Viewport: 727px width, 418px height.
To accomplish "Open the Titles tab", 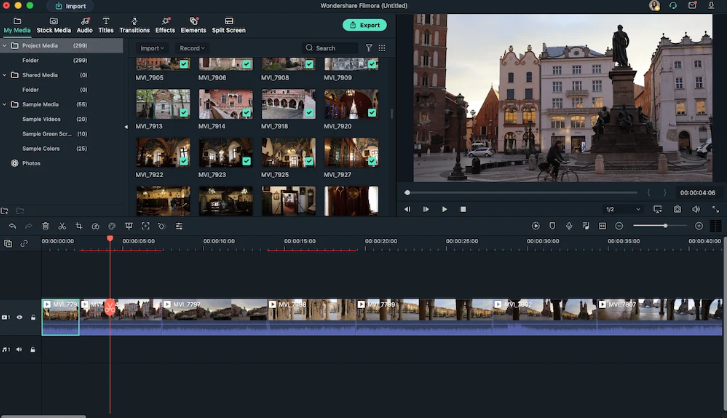I will (106, 25).
